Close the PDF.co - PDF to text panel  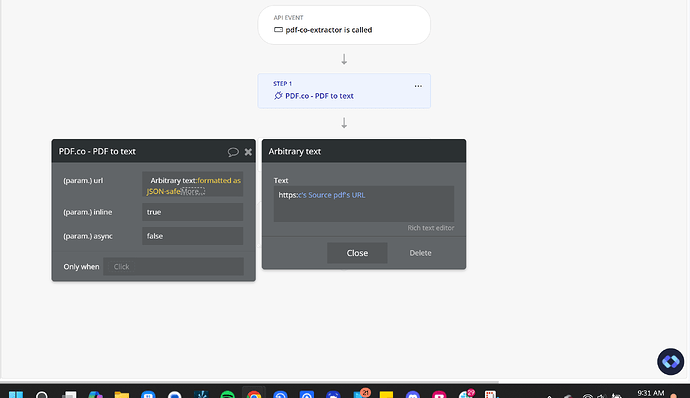(x=248, y=152)
